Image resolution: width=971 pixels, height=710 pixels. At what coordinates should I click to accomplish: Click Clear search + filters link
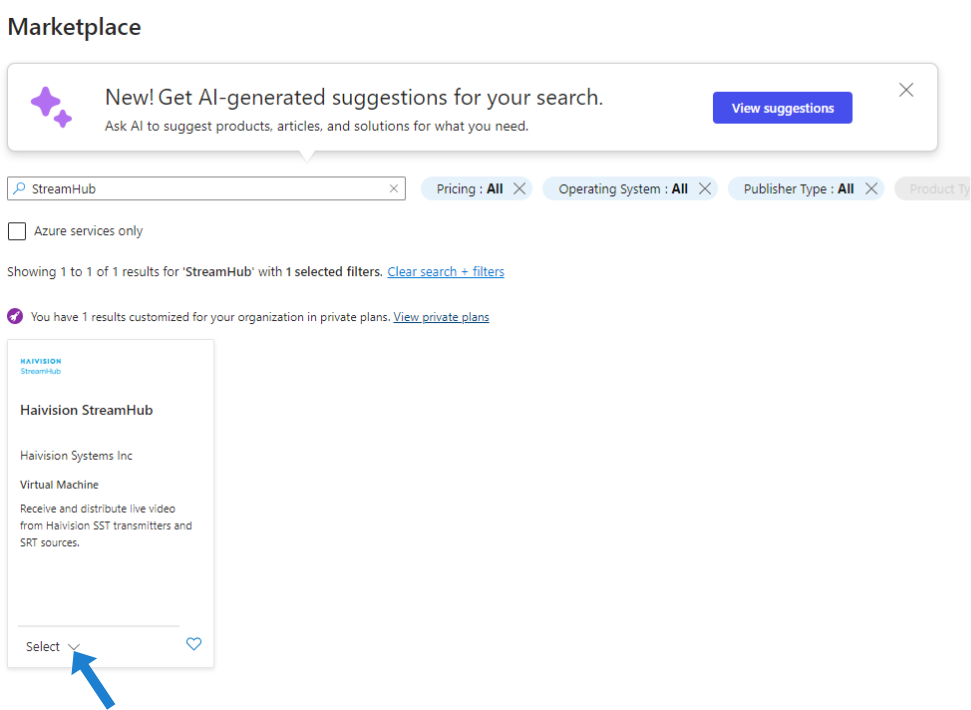pos(445,272)
